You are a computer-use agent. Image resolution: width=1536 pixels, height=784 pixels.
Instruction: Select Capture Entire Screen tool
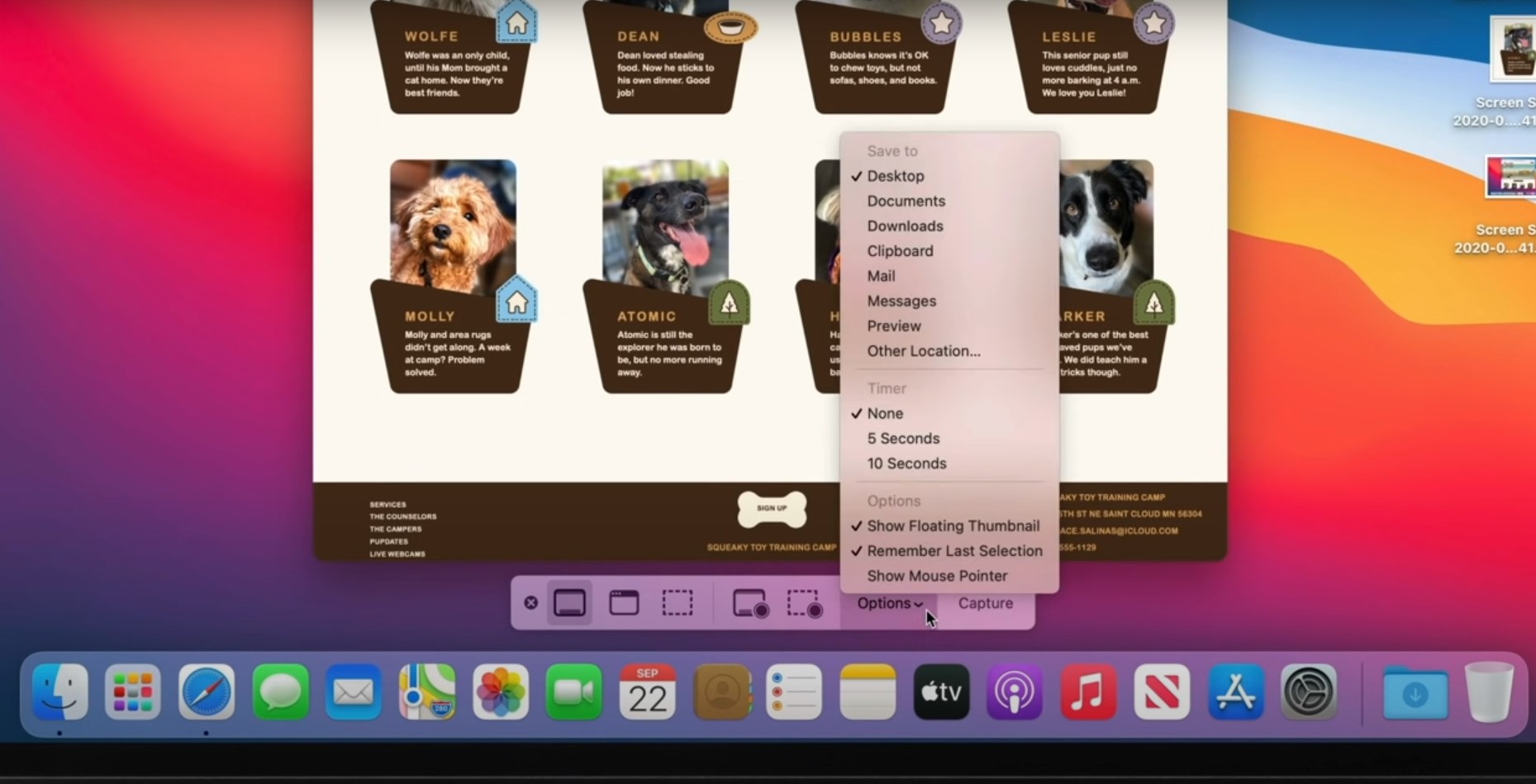pyautogui.click(x=570, y=603)
